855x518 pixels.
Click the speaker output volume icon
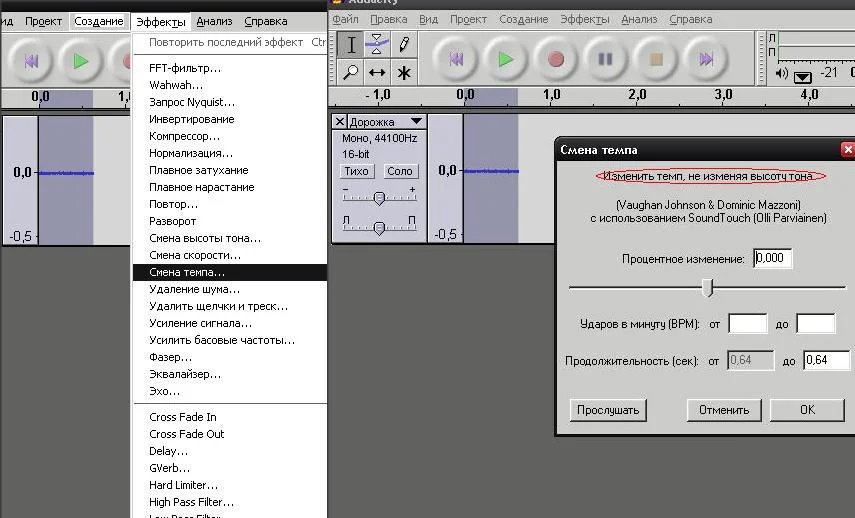point(781,73)
